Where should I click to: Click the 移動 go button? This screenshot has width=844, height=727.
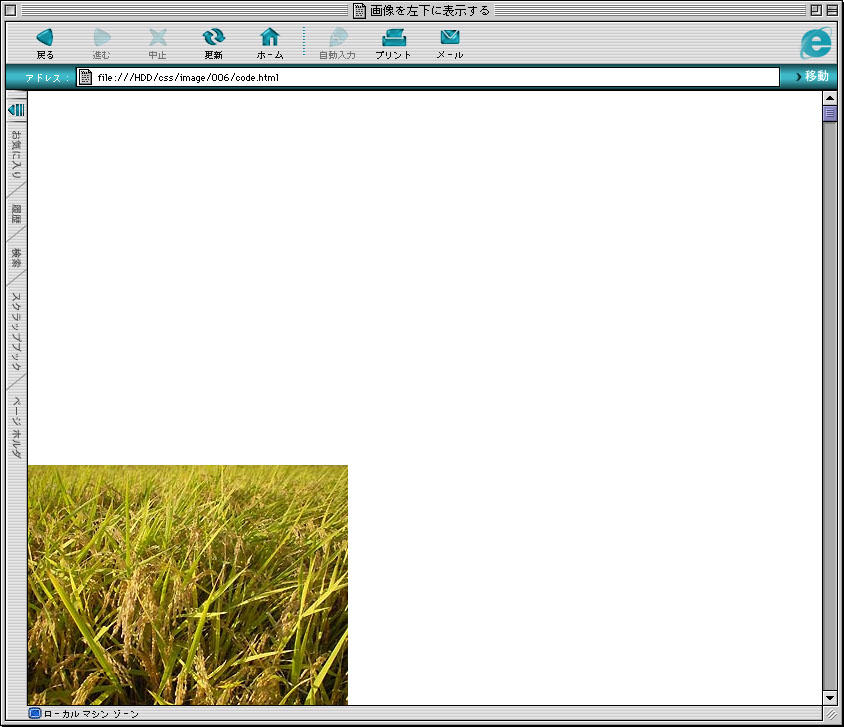[x=812, y=76]
